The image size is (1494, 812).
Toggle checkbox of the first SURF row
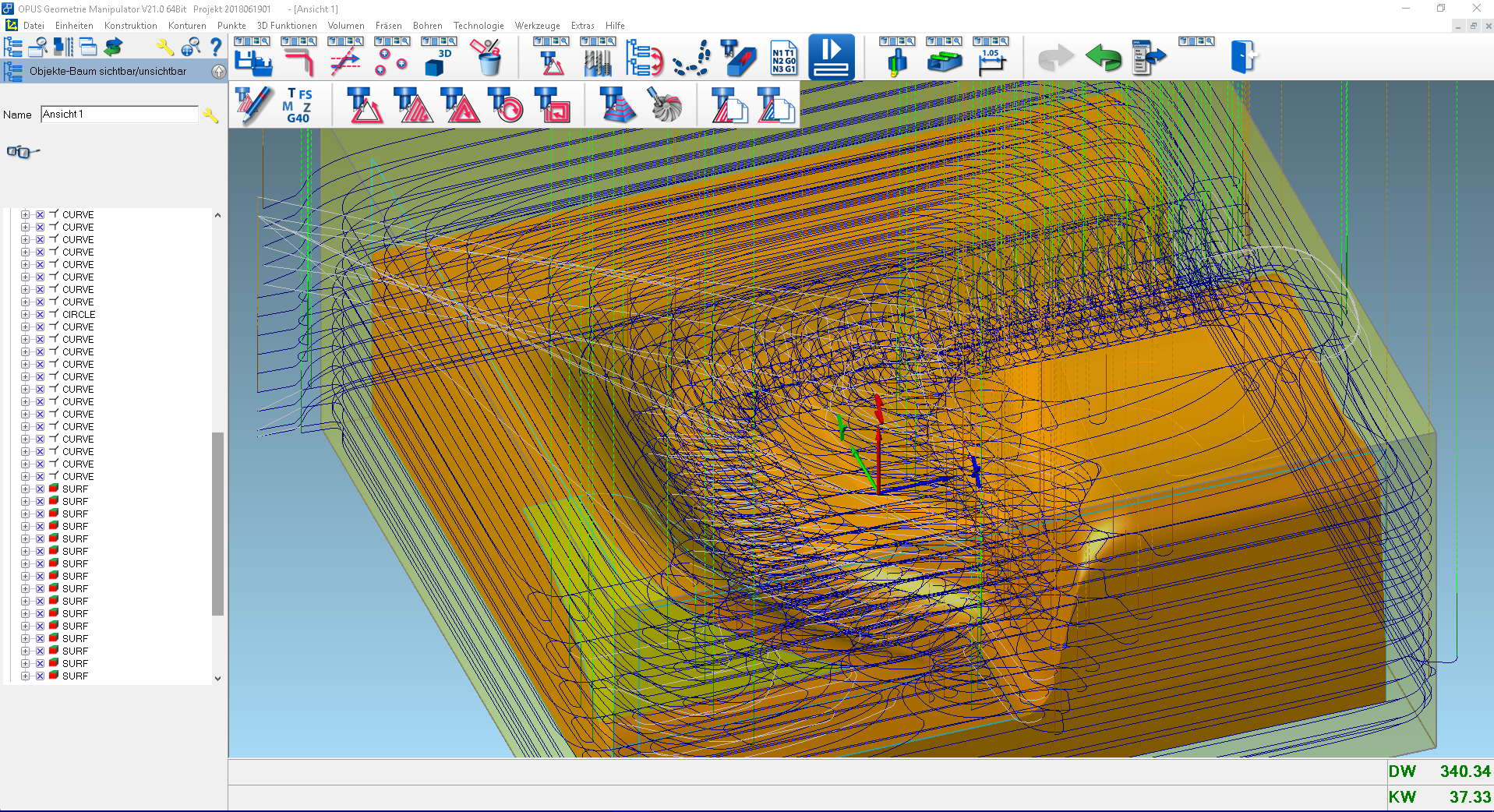point(40,489)
